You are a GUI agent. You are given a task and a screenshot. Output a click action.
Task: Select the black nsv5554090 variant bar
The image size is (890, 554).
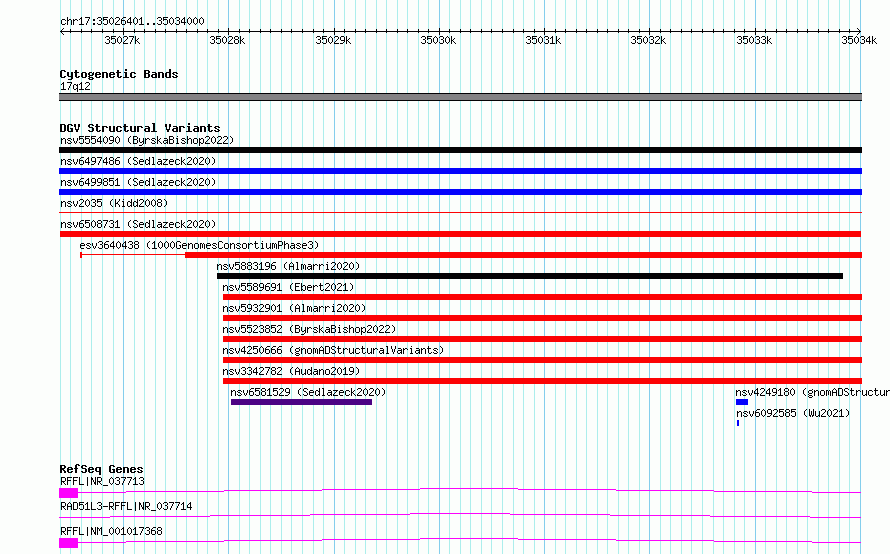pos(460,150)
